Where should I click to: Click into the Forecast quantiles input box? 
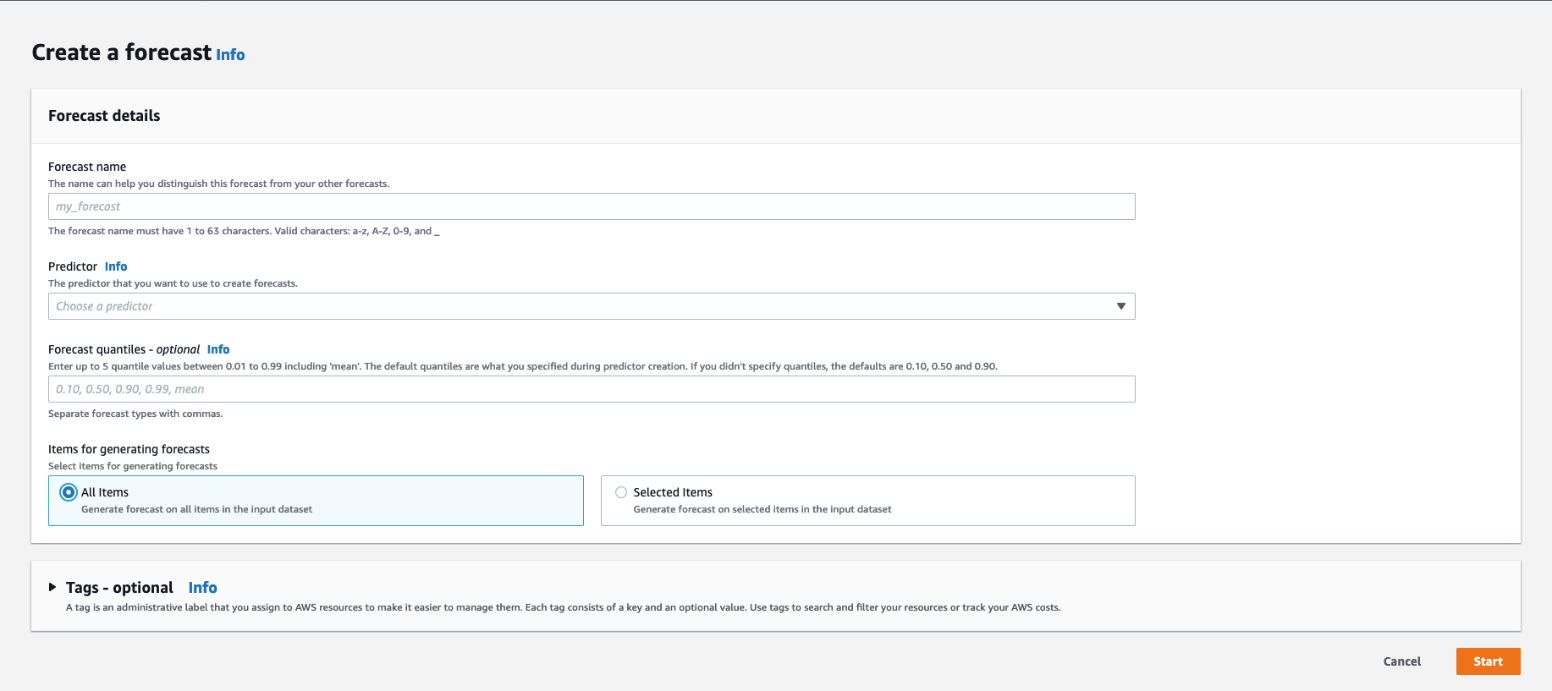[x=591, y=389]
